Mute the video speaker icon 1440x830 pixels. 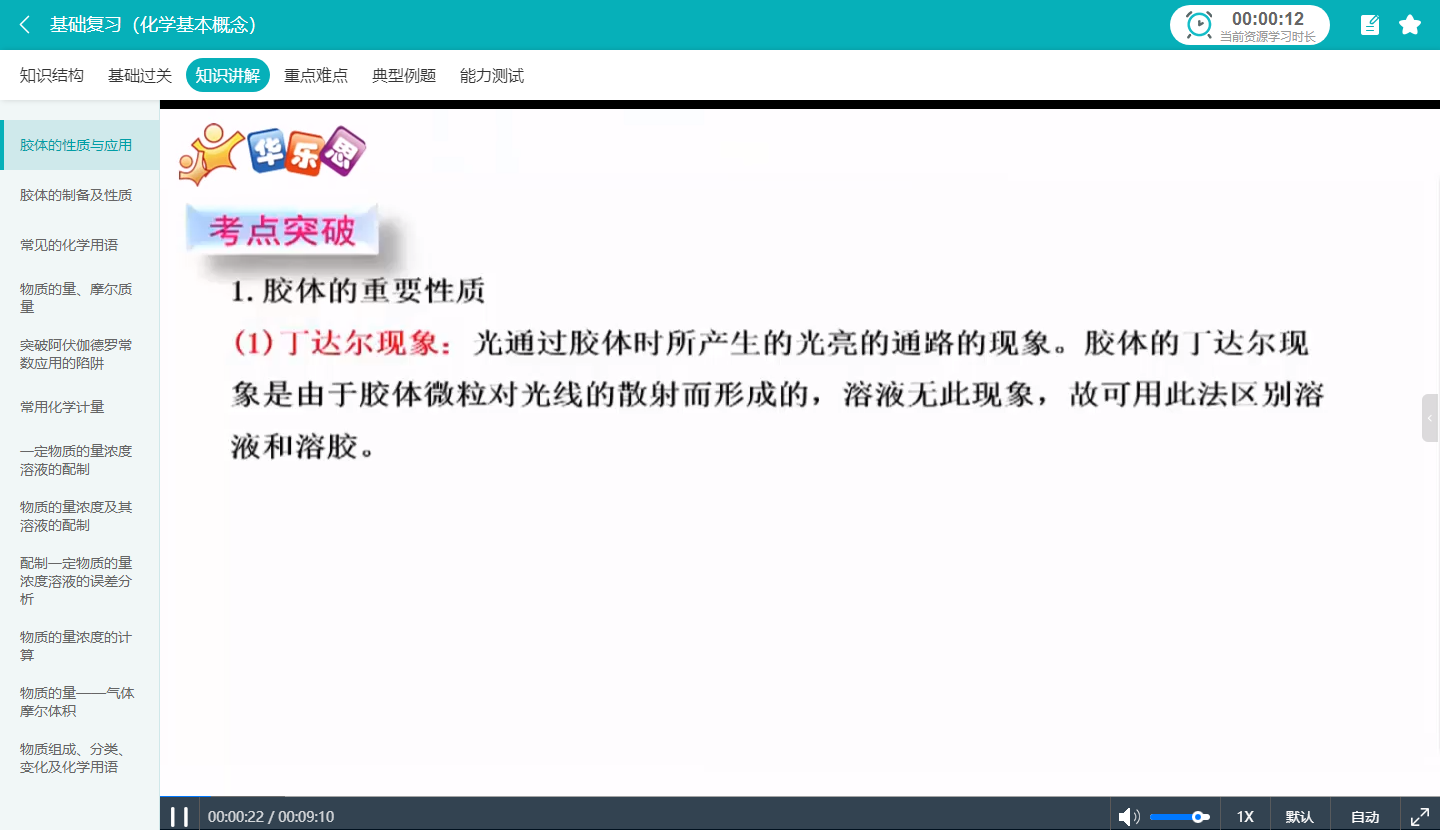(1128, 817)
